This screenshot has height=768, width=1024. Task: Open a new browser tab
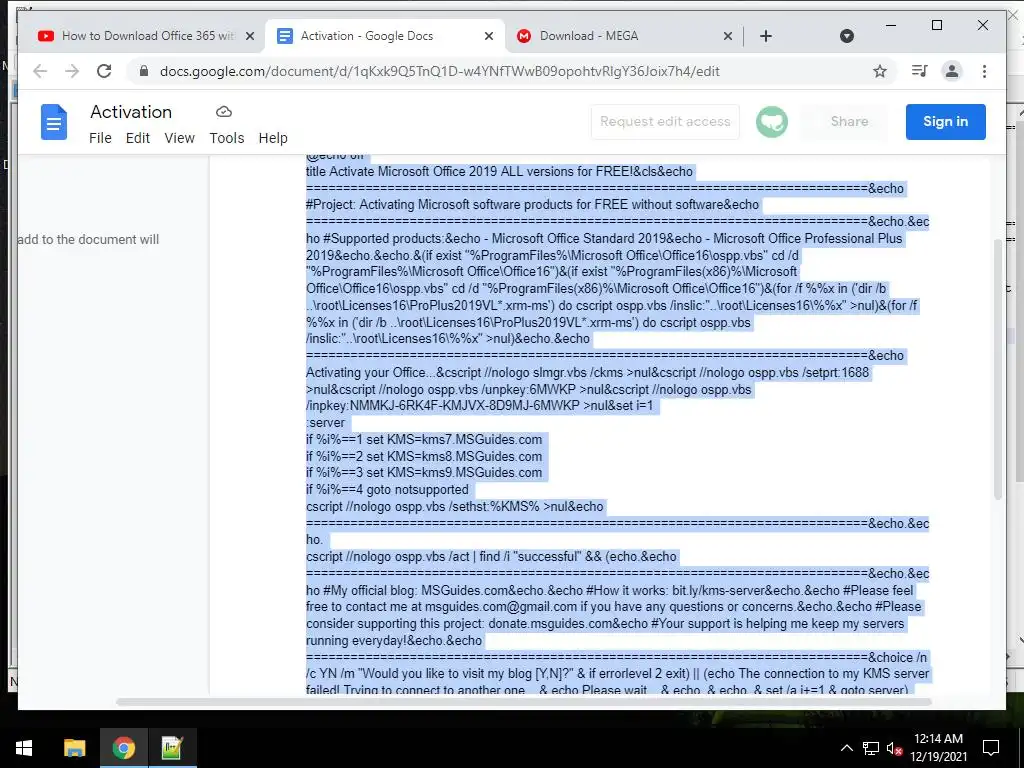766,36
